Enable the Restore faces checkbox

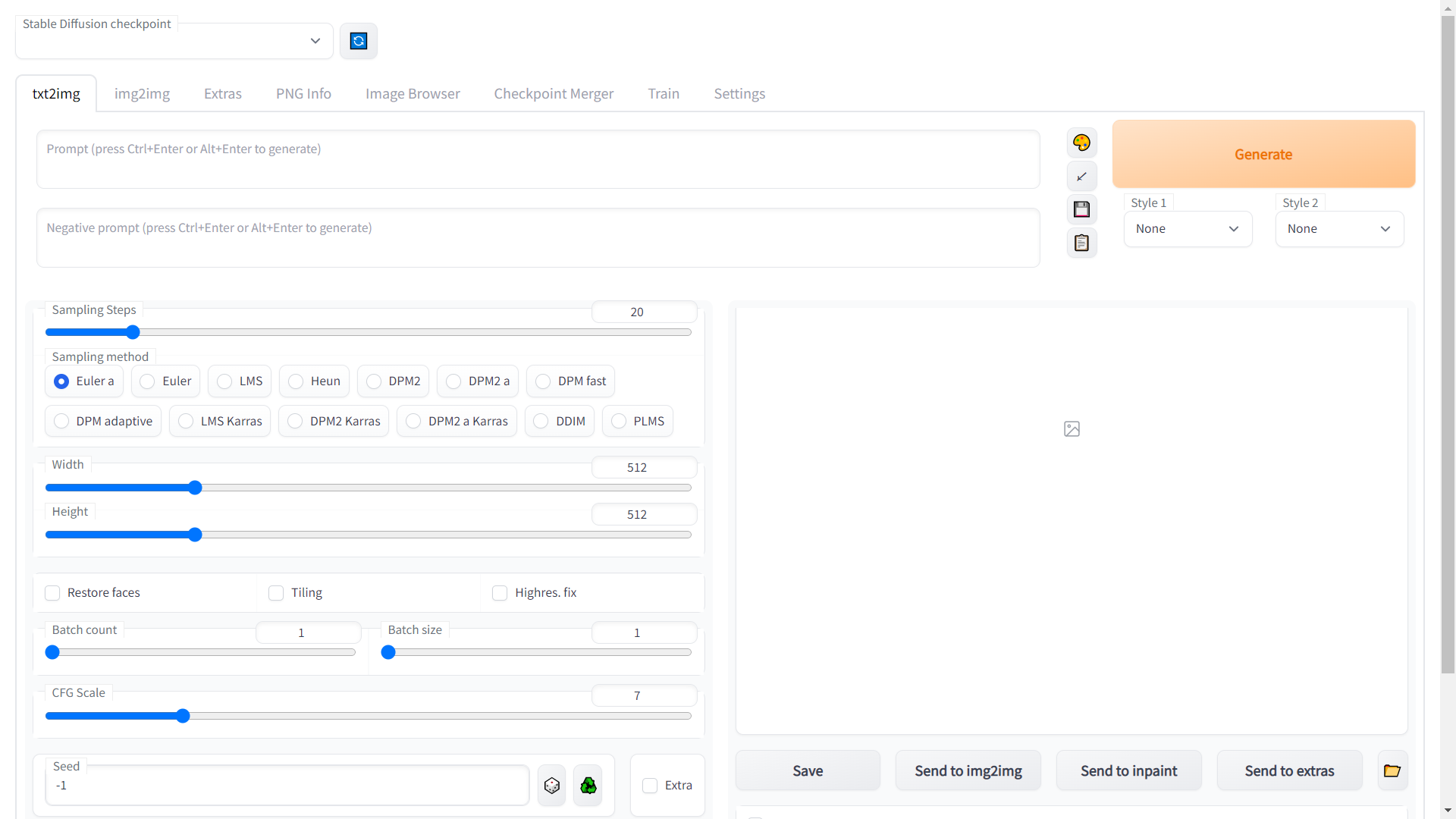52,593
